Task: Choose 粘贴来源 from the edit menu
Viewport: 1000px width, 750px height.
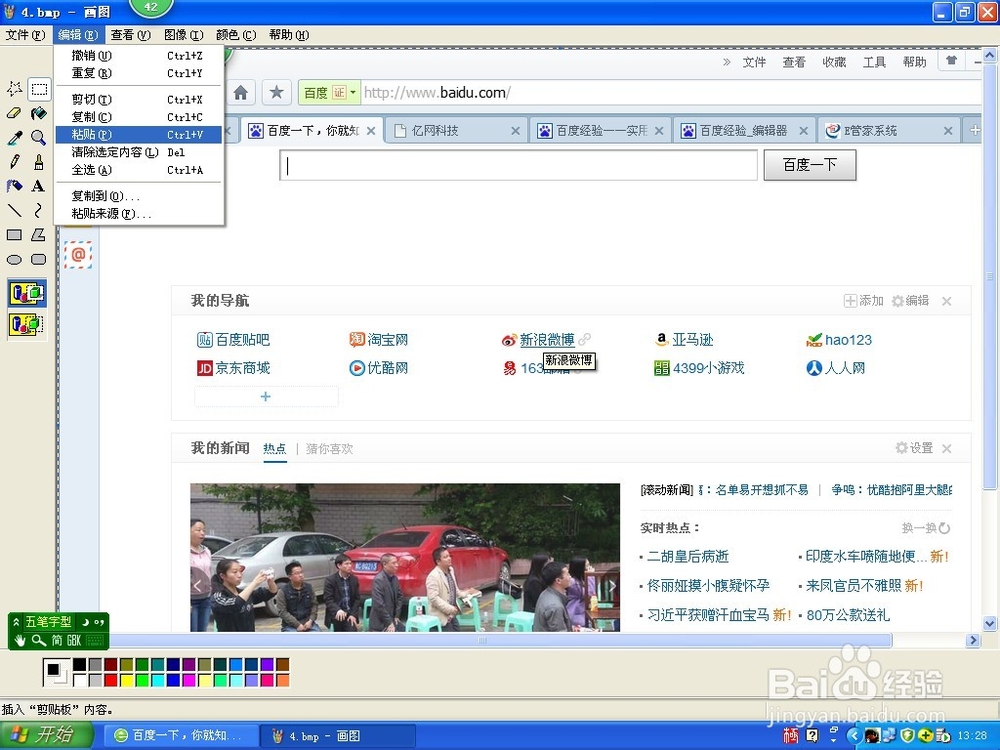Action: 138,214
